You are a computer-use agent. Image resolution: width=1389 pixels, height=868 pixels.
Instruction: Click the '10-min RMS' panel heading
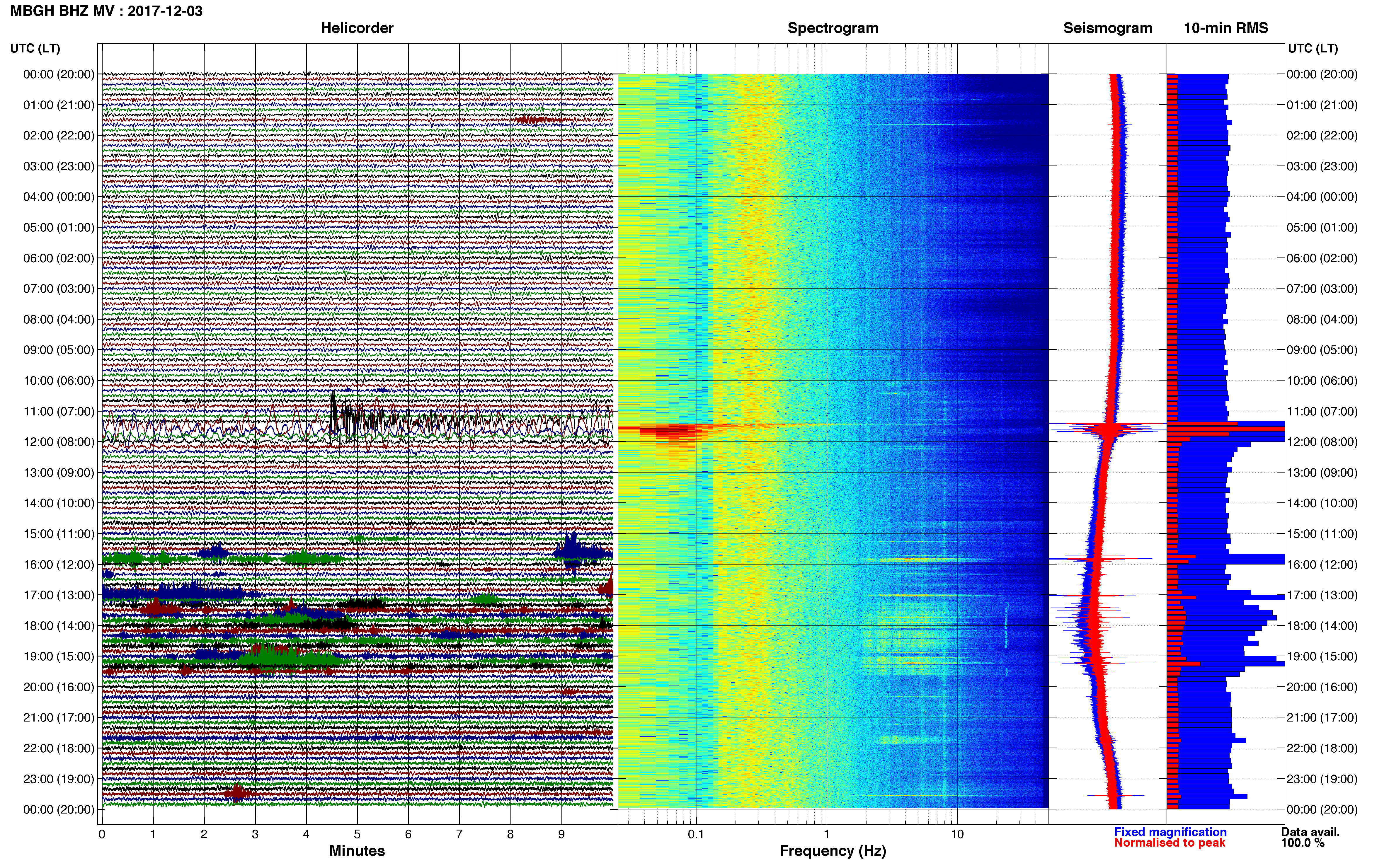(x=1225, y=28)
